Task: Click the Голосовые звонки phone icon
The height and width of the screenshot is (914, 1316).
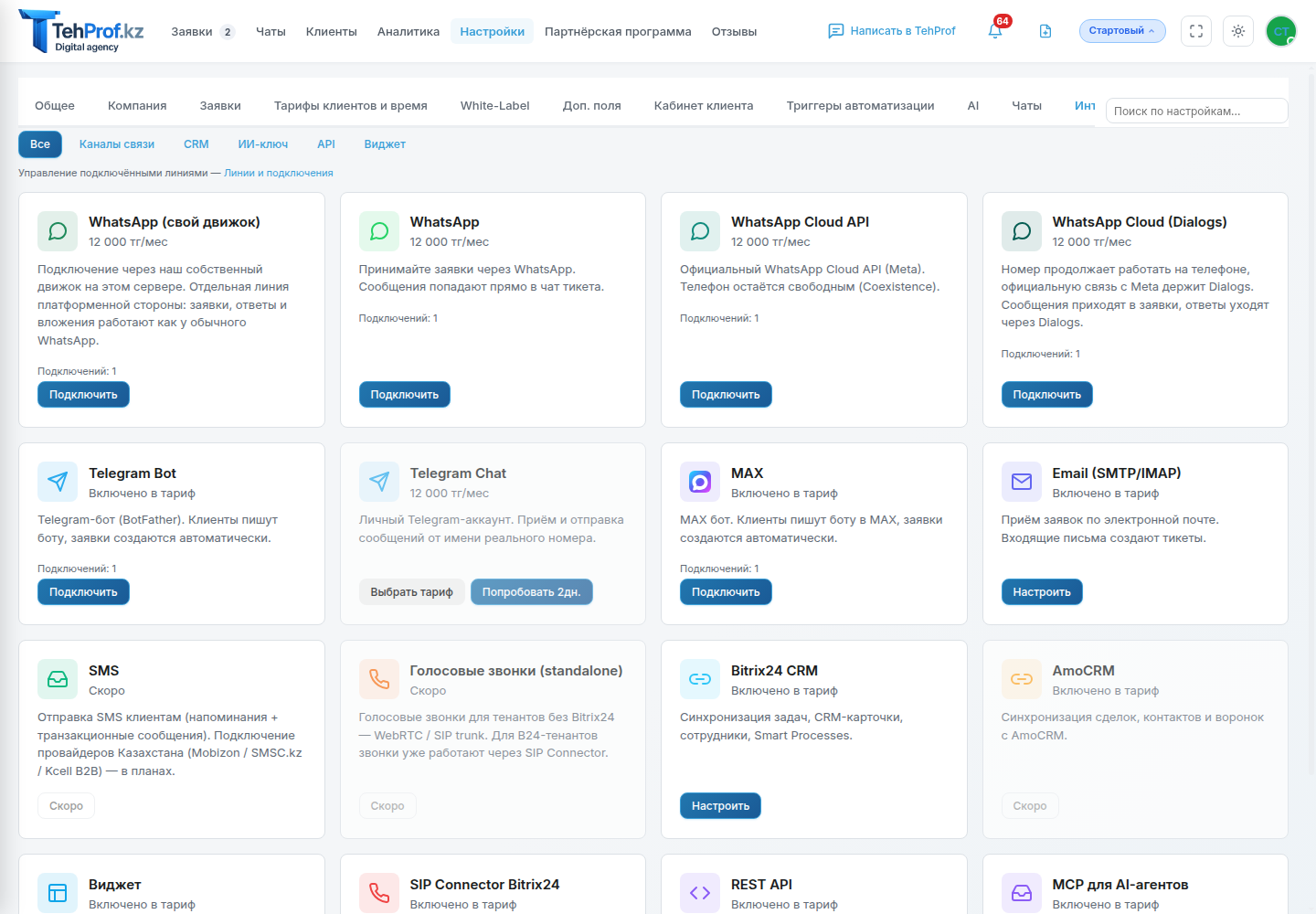Action: pyautogui.click(x=379, y=679)
